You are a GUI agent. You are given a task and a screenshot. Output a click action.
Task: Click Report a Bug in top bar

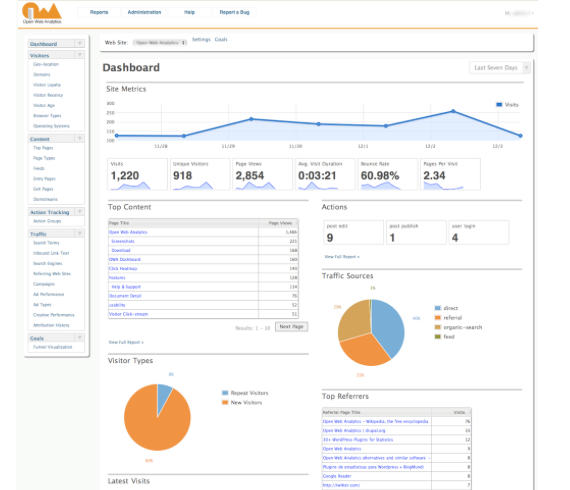[x=234, y=12]
